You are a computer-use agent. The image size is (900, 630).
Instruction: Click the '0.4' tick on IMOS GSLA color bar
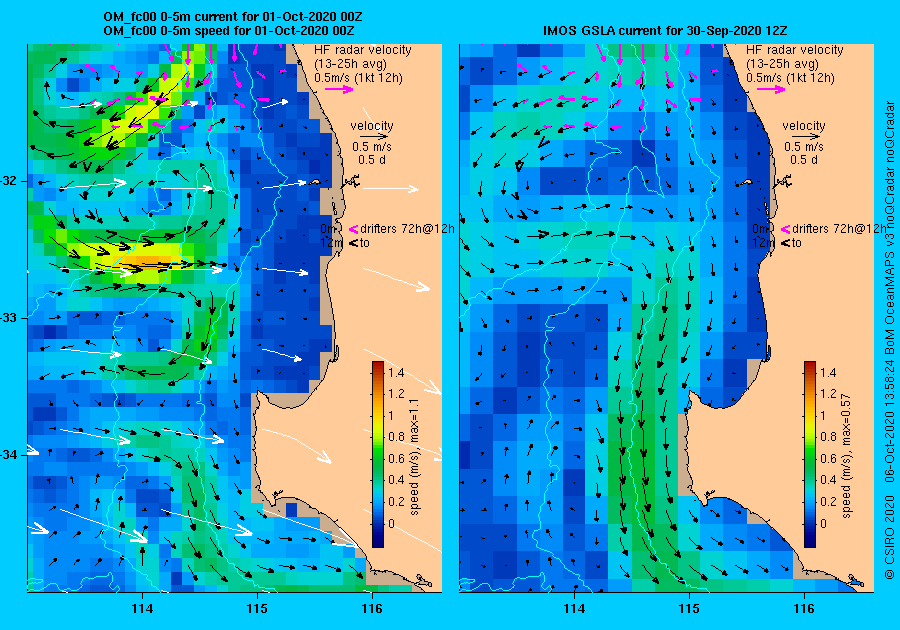click(x=828, y=480)
